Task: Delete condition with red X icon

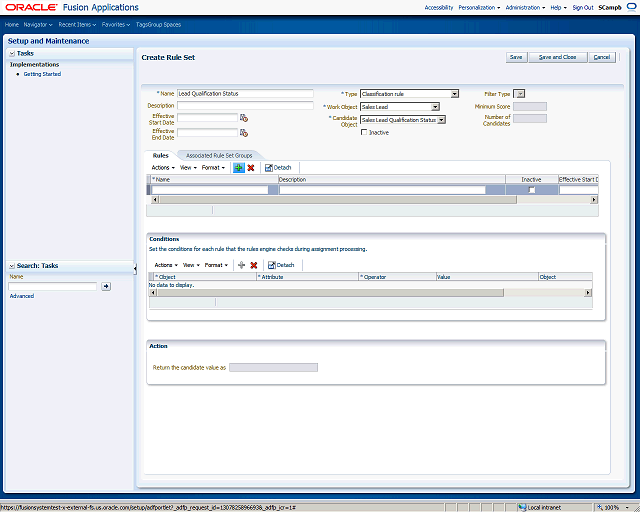Action: (x=253, y=265)
